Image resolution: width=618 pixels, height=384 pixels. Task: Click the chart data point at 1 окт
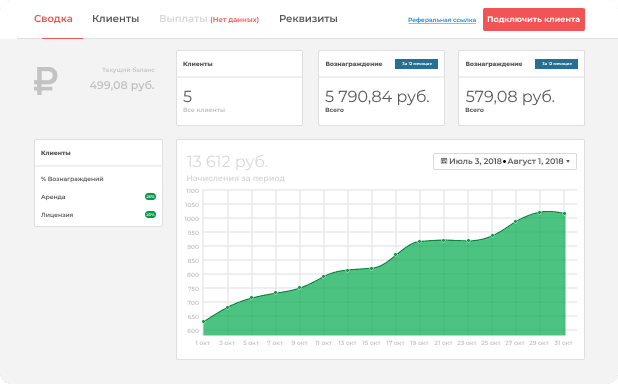coord(203,322)
